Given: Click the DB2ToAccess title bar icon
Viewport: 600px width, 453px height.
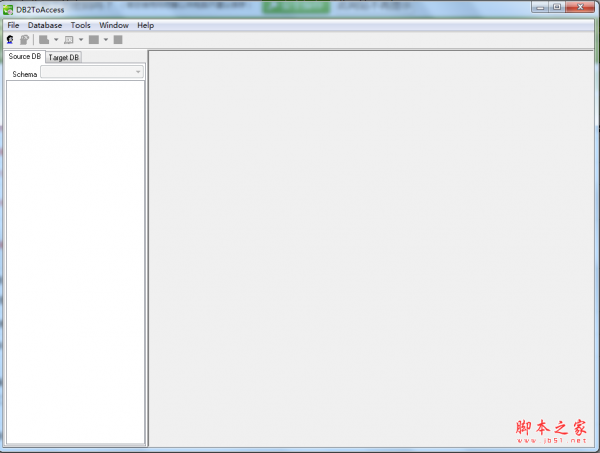Looking at the screenshot, I should tap(8, 10).
